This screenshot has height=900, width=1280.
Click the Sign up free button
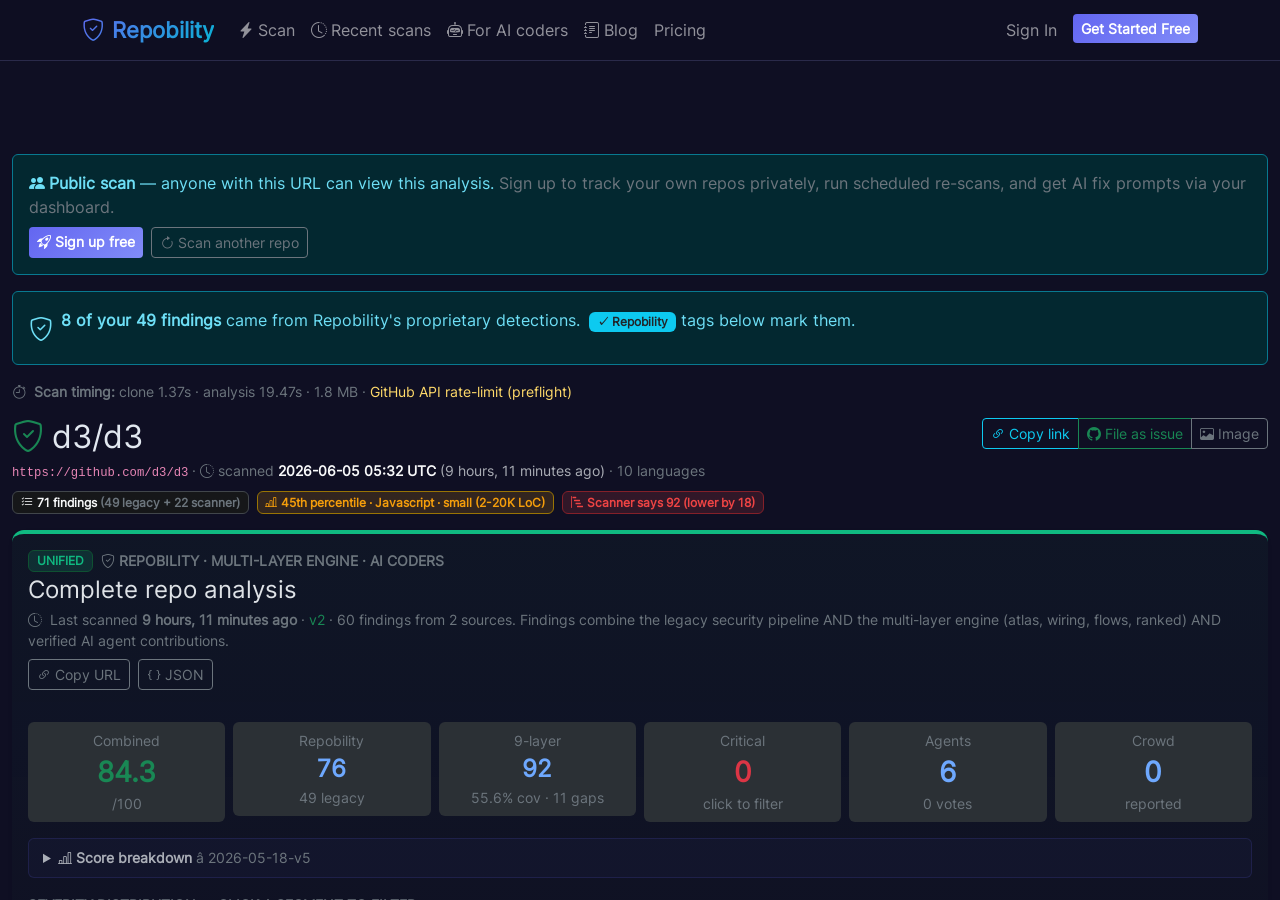coord(86,242)
